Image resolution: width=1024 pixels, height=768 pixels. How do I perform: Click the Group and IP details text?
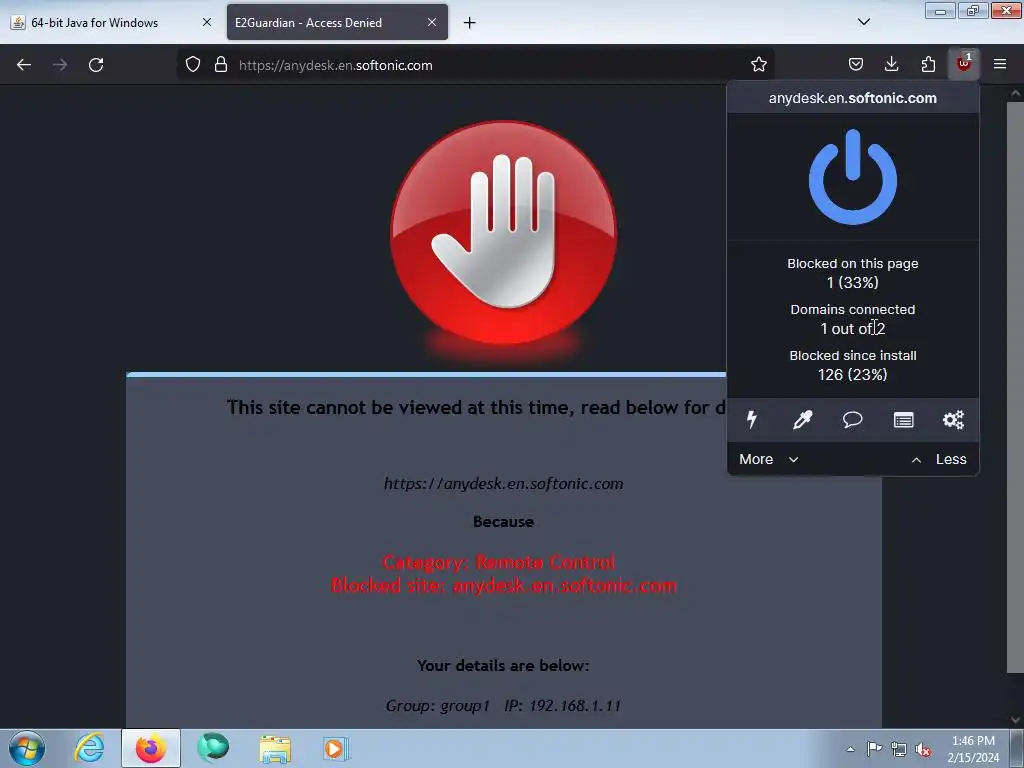[x=503, y=705]
